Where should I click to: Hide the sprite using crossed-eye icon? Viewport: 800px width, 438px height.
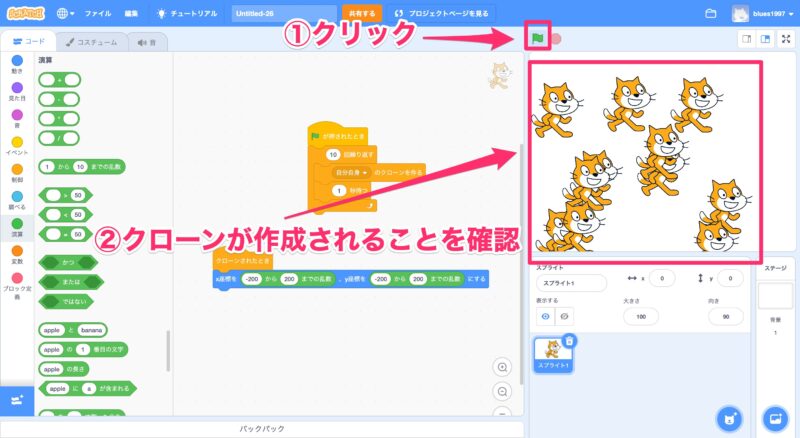[x=565, y=316]
